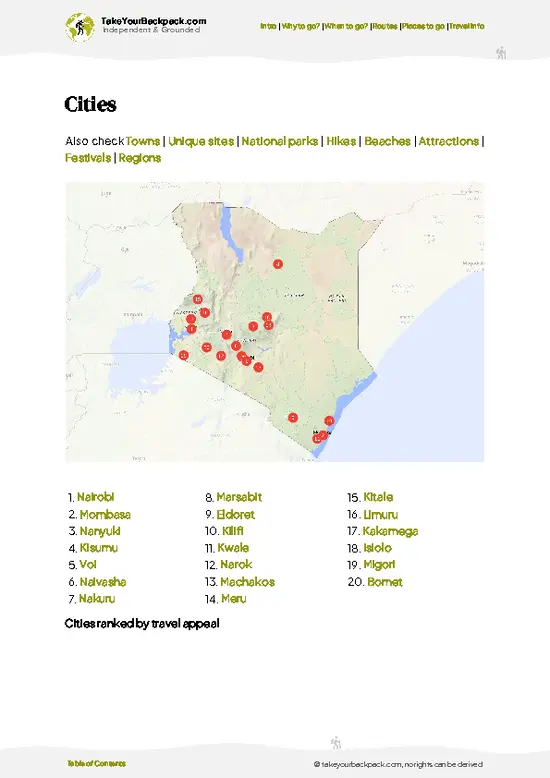Follow the Unique sites link
The width and height of the screenshot is (550, 778).
pyautogui.click(x=201, y=141)
